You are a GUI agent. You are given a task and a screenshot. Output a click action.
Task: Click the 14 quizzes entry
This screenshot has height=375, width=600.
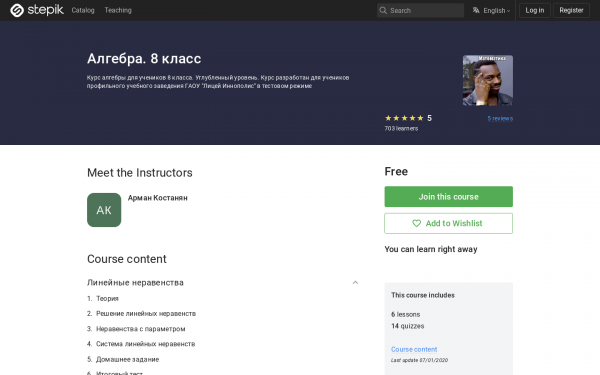tap(408, 326)
